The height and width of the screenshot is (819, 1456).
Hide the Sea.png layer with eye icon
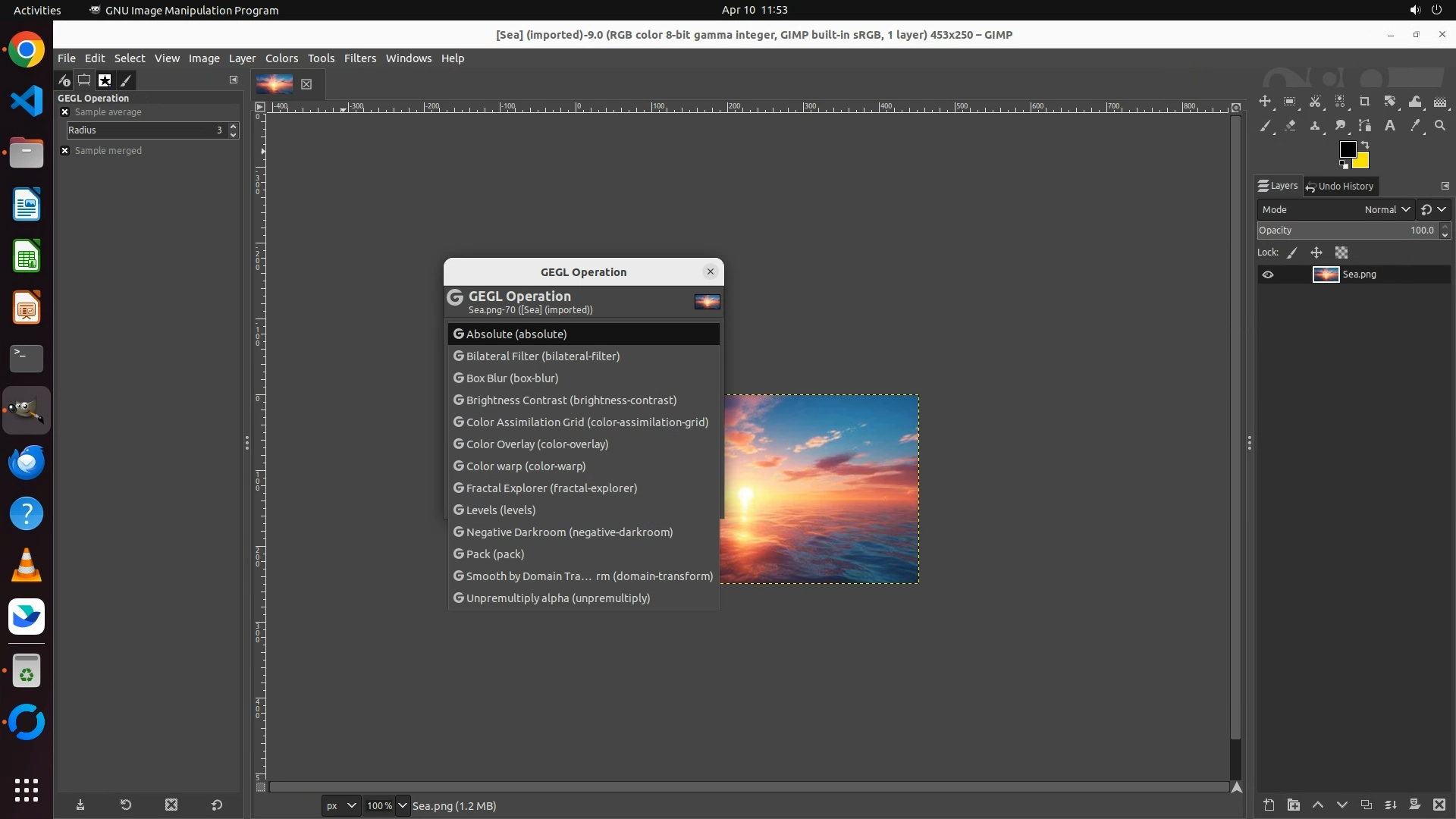[1268, 275]
